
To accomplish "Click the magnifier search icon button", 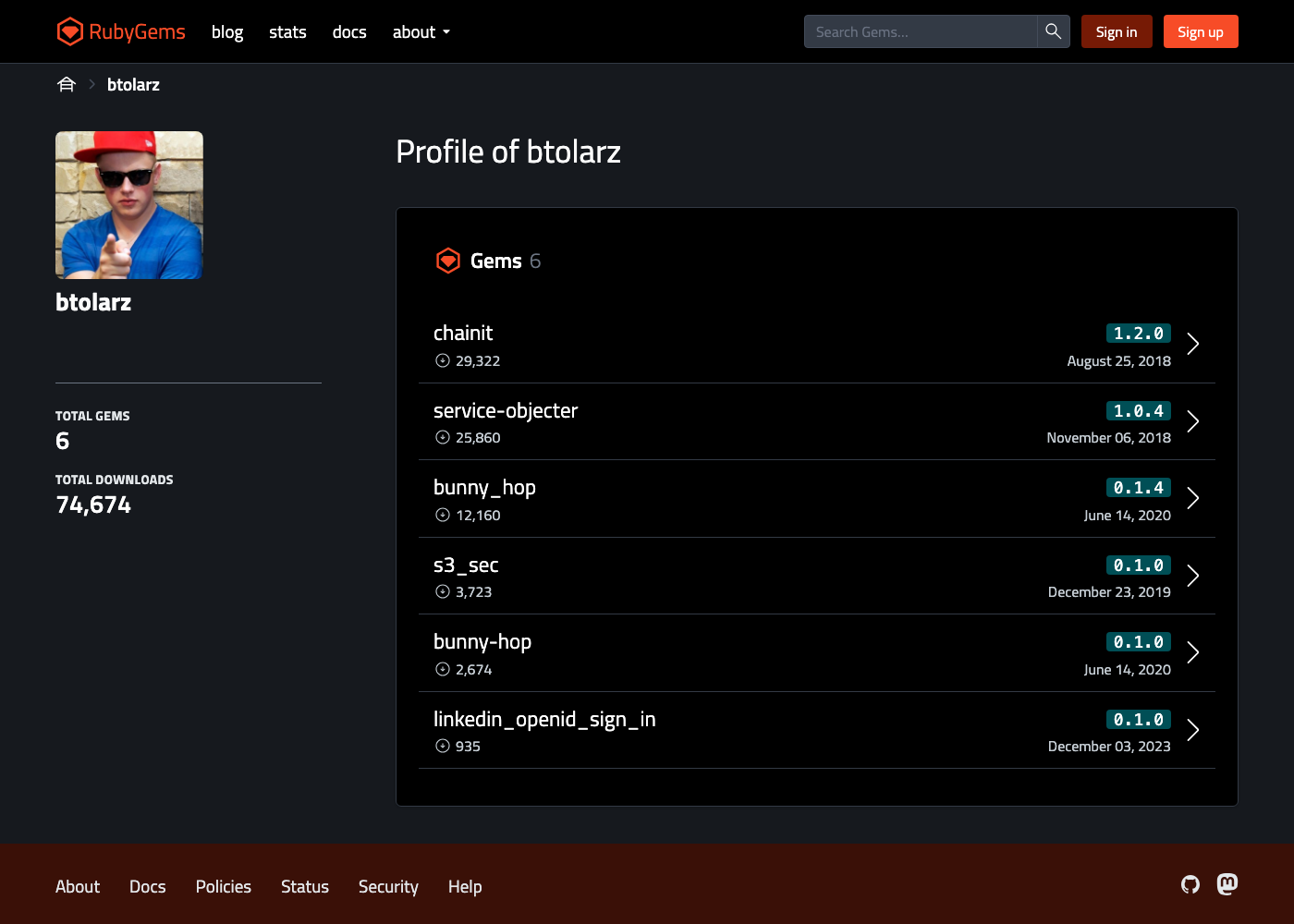I will pos(1053,31).
